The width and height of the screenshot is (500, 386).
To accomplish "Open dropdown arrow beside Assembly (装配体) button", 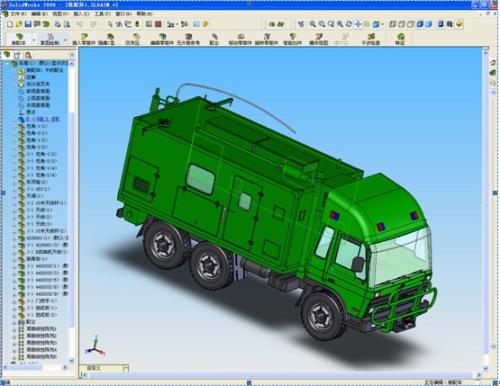I will [x=34, y=40].
